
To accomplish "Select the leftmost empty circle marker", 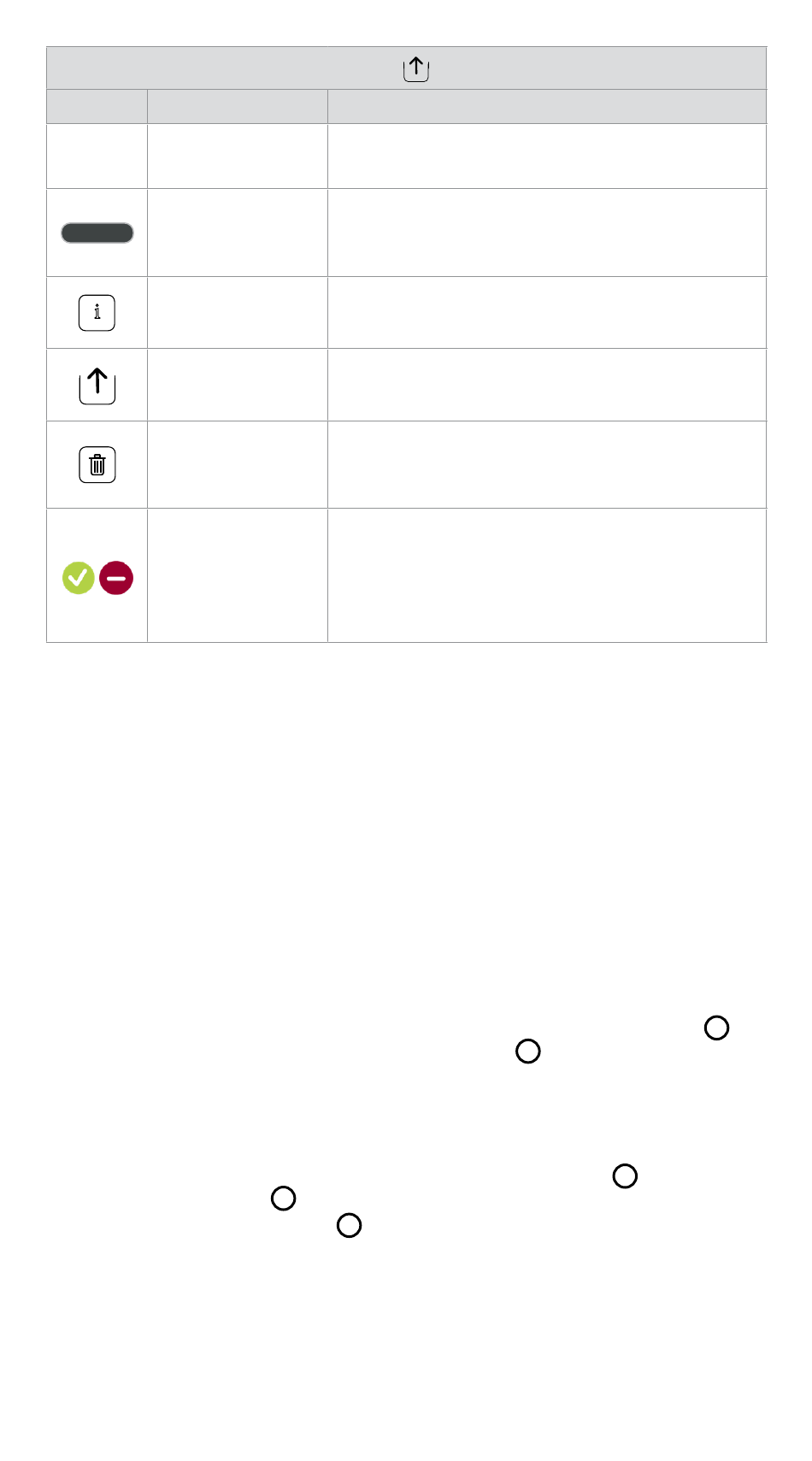I will [x=284, y=1199].
